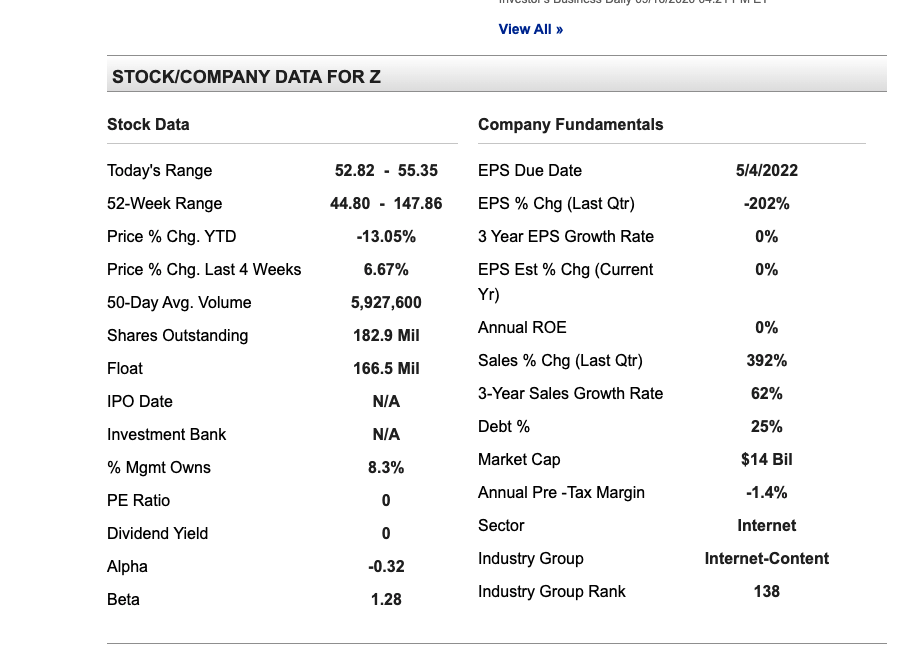The width and height of the screenshot is (900, 646).
Task: Select the market cap value $14 Bil
Action: click(x=767, y=459)
